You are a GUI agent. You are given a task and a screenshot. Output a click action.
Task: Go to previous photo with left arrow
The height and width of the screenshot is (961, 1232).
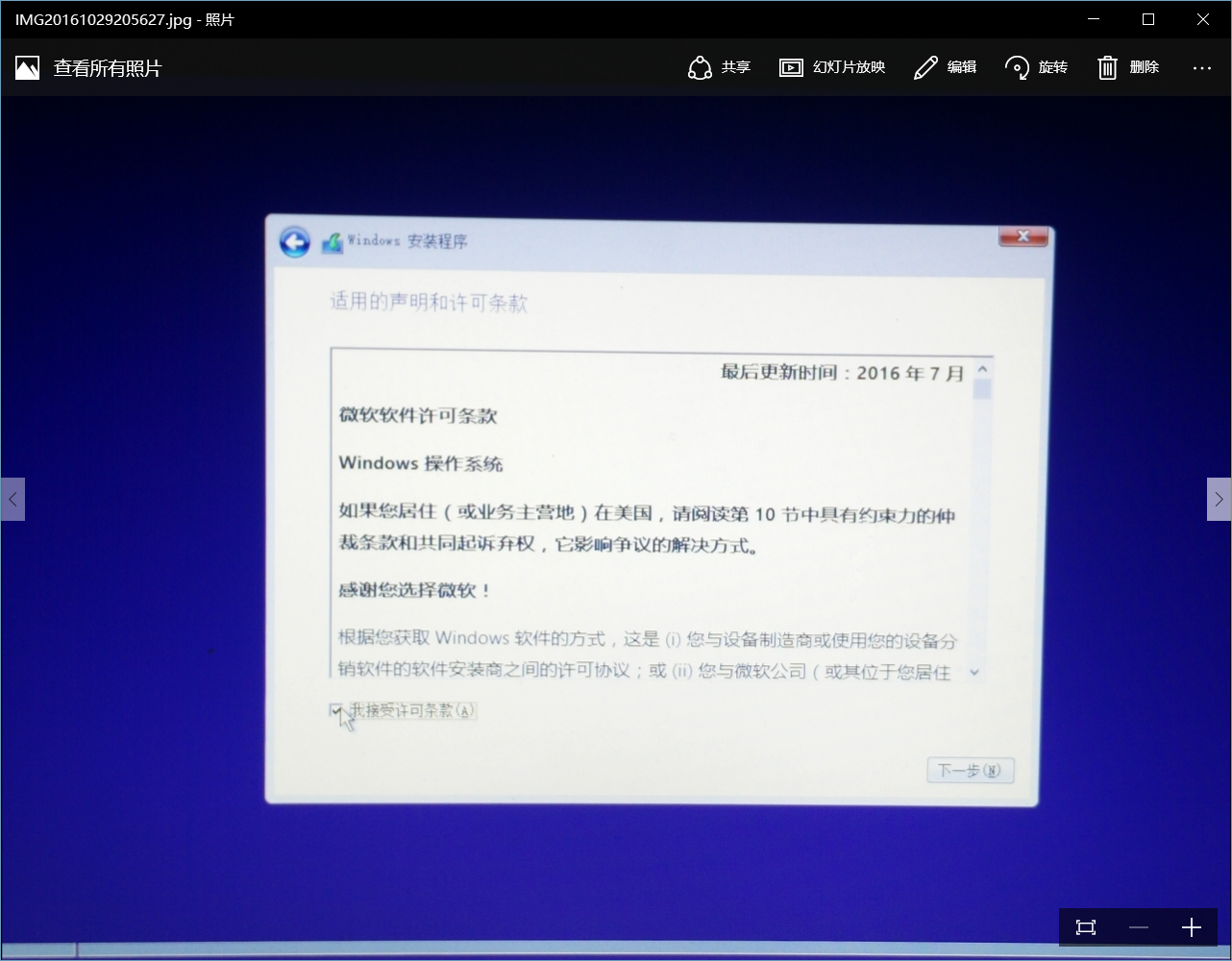[x=12, y=499]
